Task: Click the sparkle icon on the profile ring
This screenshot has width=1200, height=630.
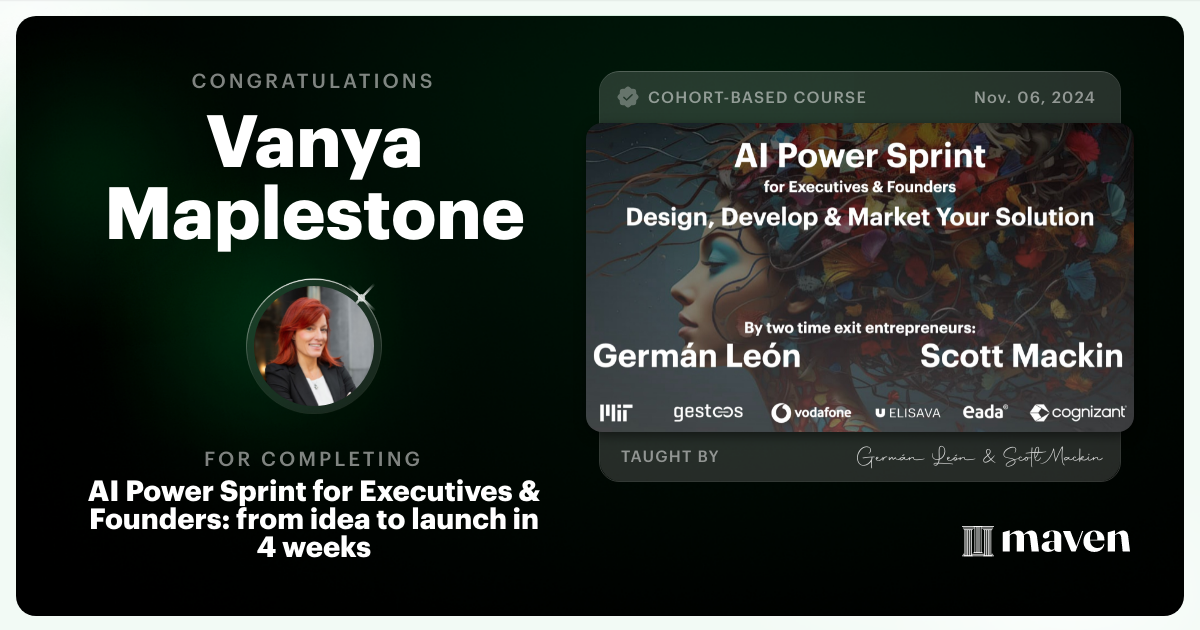Action: 364,295
